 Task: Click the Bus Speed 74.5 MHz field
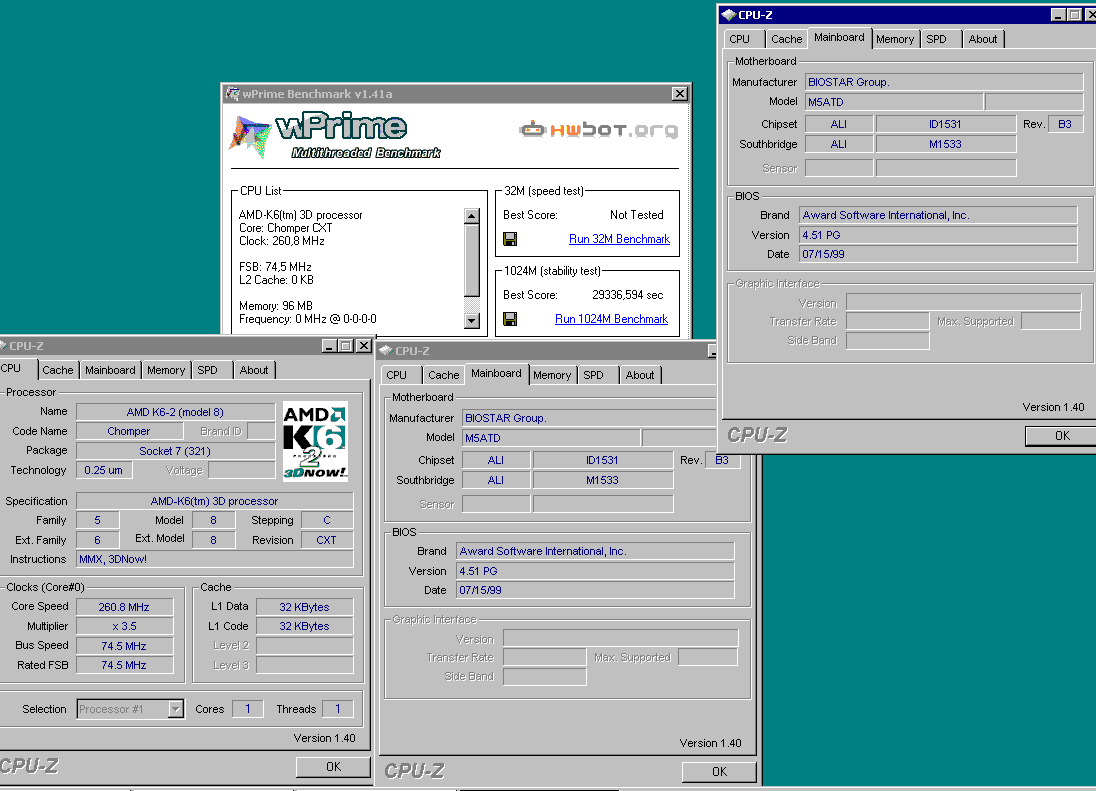[x=124, y=646]
